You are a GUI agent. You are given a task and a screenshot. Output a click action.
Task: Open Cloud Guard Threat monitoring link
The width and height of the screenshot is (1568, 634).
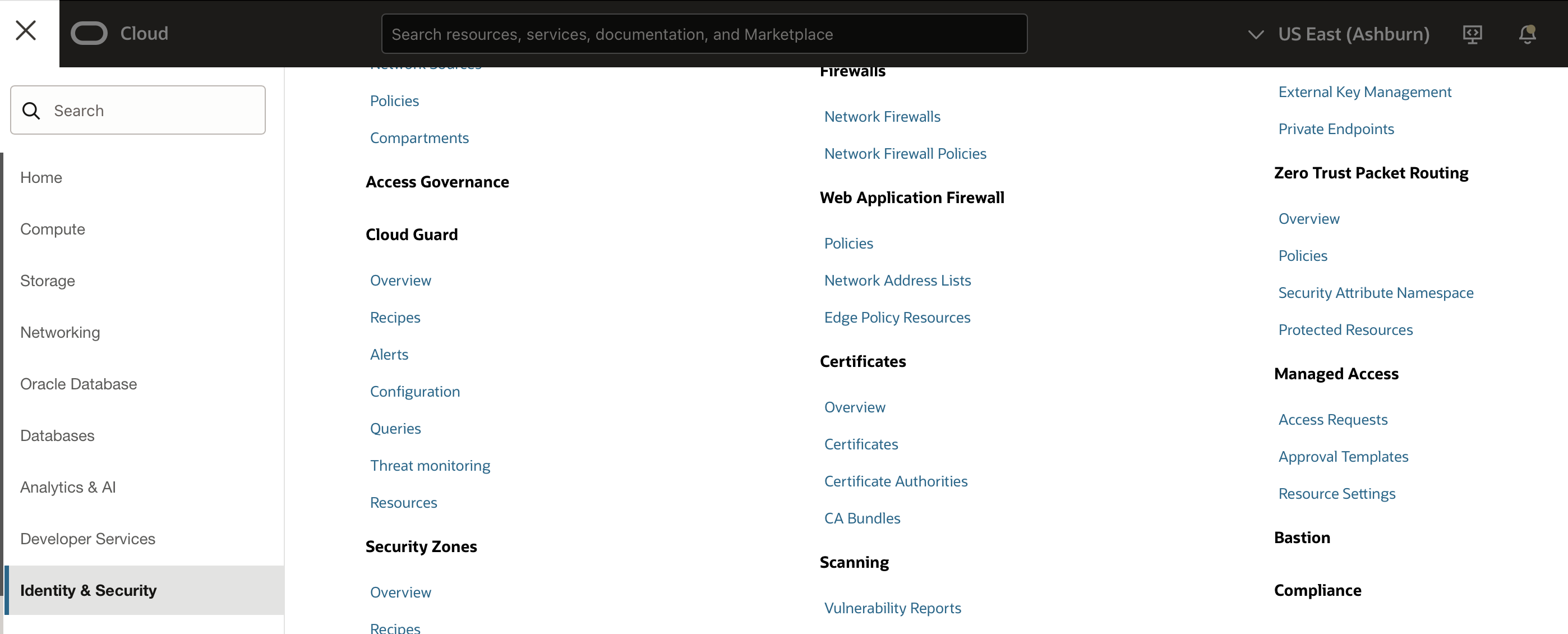(x=430, y=465)
